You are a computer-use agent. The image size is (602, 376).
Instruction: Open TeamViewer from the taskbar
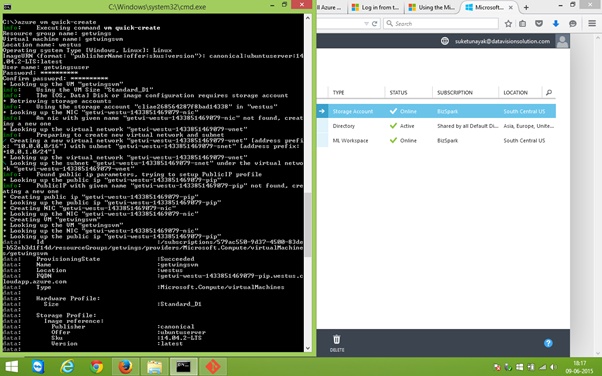click(38, 367)
